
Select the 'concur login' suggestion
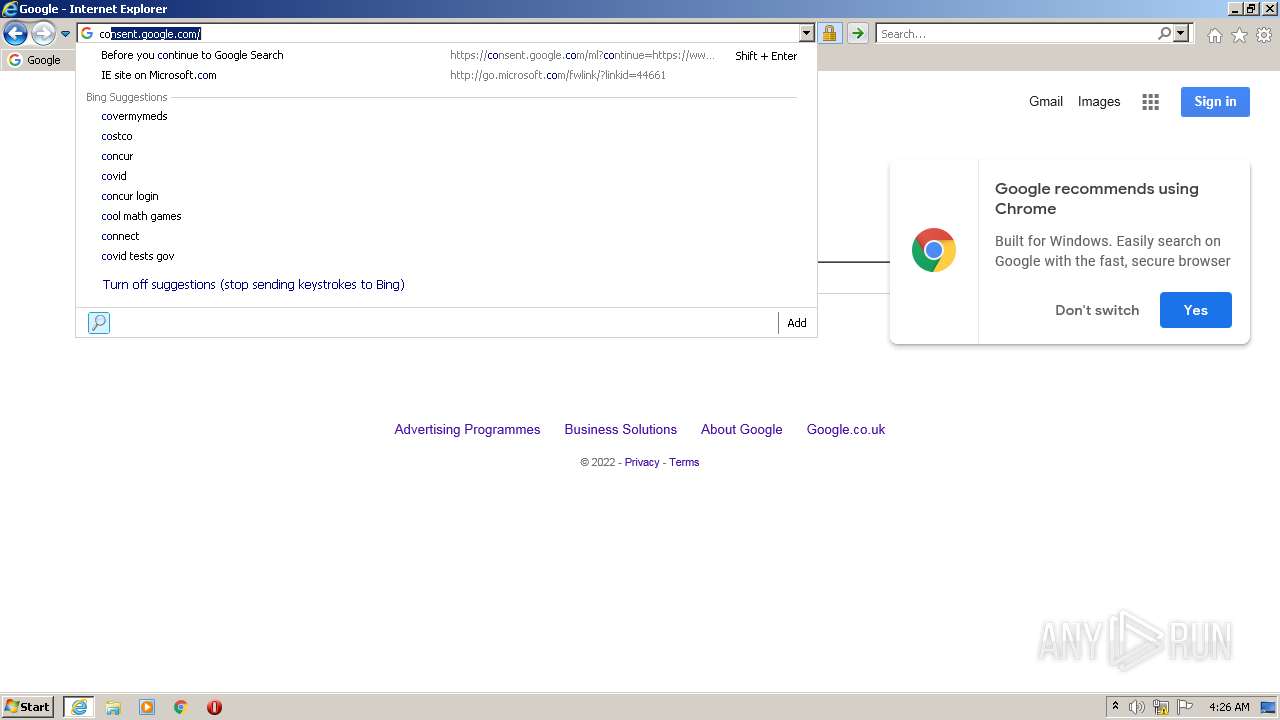[130, 196]
